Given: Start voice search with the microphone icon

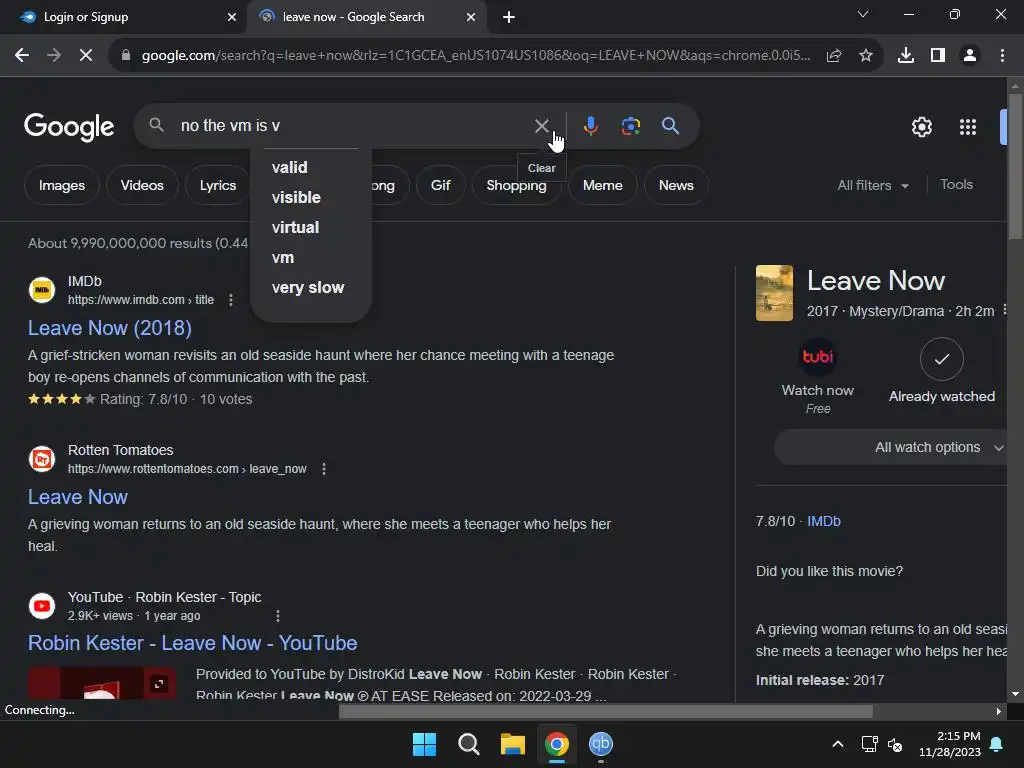Looking at the screenshot, I should (590, 125).
